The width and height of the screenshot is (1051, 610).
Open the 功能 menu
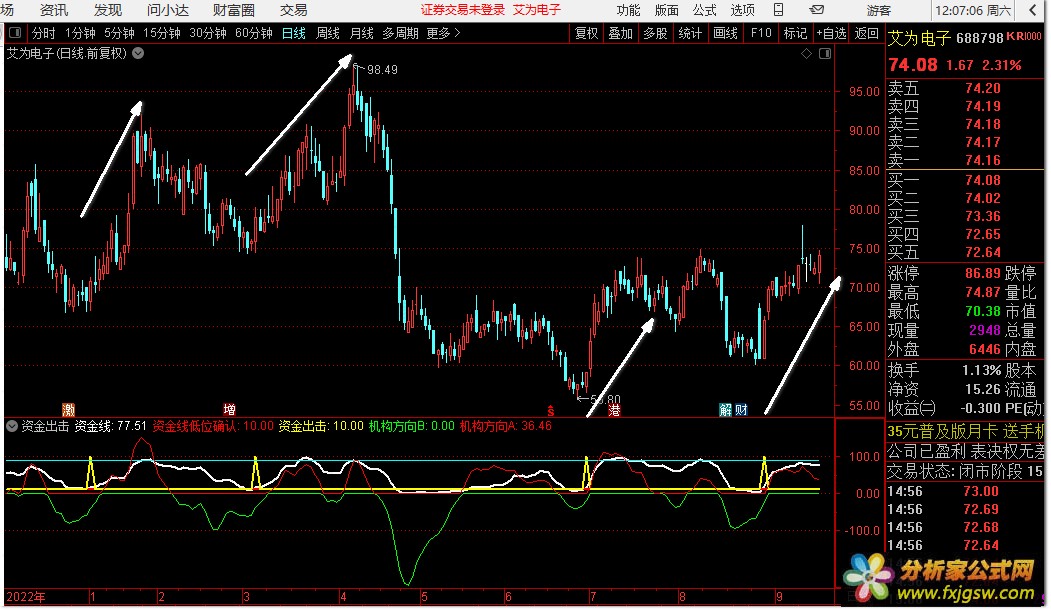(628, 10)
